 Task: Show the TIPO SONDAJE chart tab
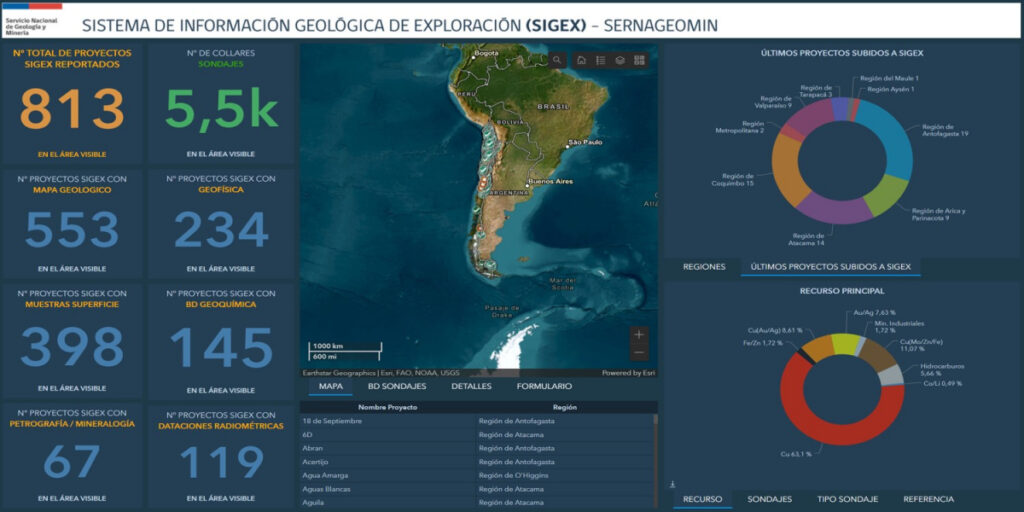point(847,499)
